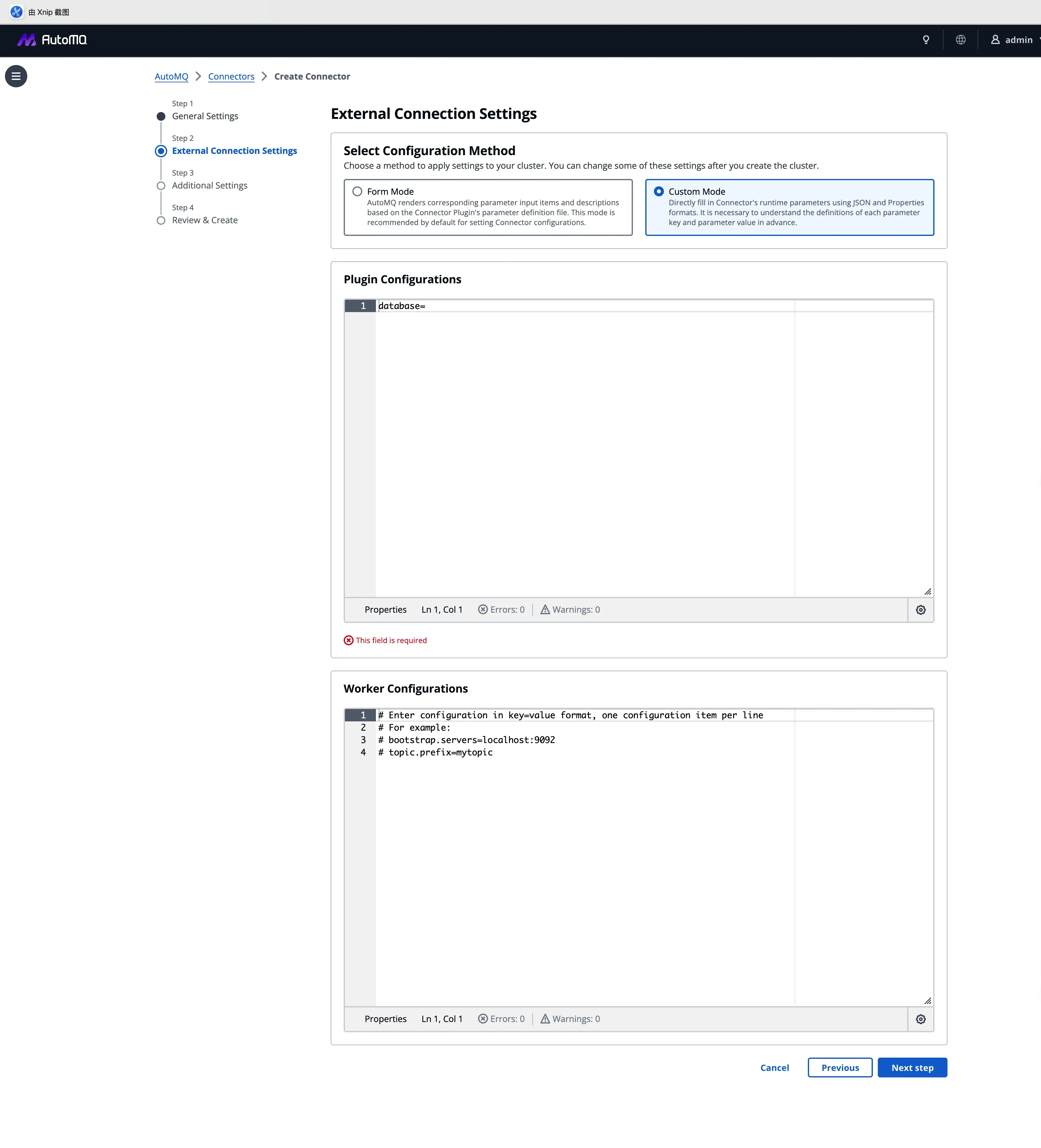Open the hamburger side menu
Image resolution: width=1041 pixels, height=1148 pixels.
point(16,76)
